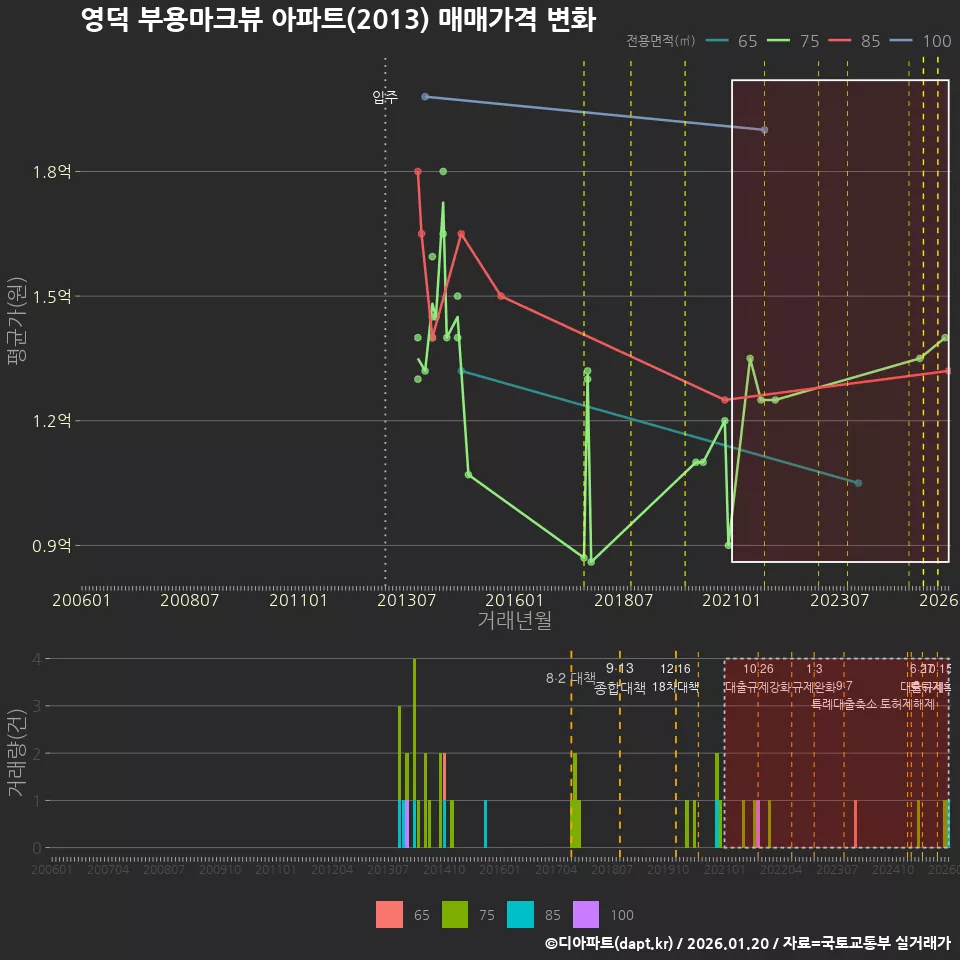Click the '0.9억' y-axis label
The width and height of the screenshot is (960, 960).
coord(52,546)
